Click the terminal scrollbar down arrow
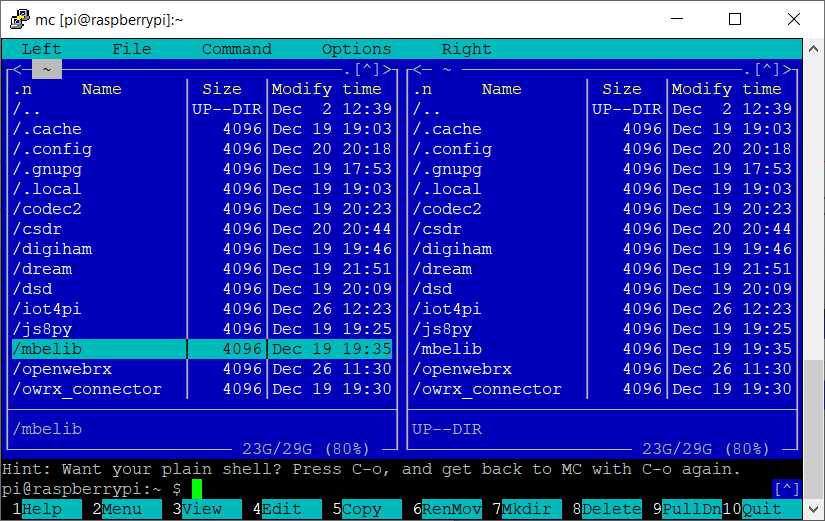This screenshot has width=825, height=521. [x=813, y=509]
